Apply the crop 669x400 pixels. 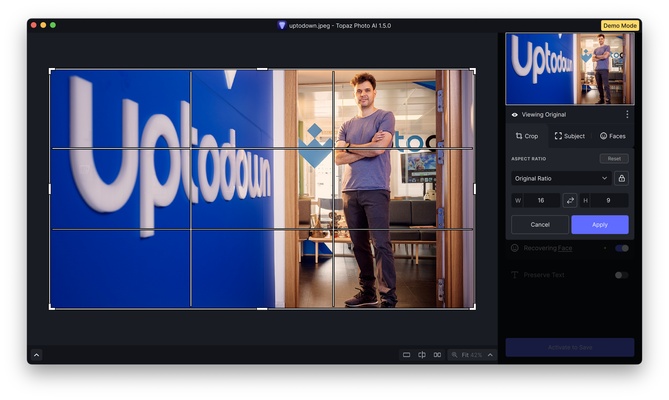click(x=599, y=225)
